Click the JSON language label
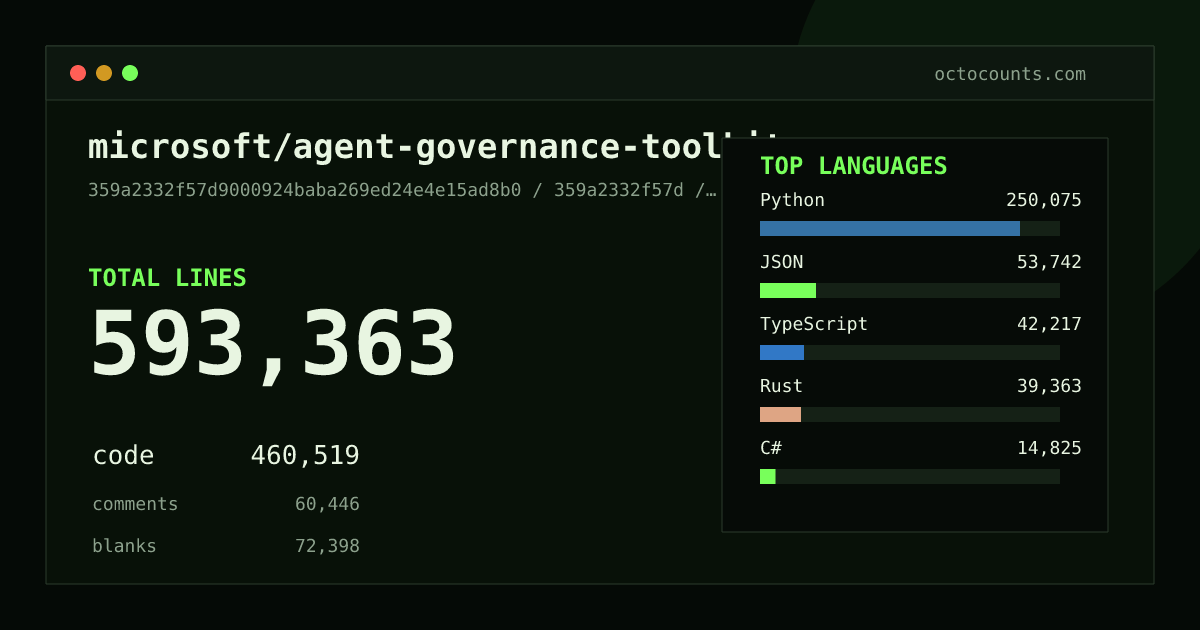 [x=781, y=262]
